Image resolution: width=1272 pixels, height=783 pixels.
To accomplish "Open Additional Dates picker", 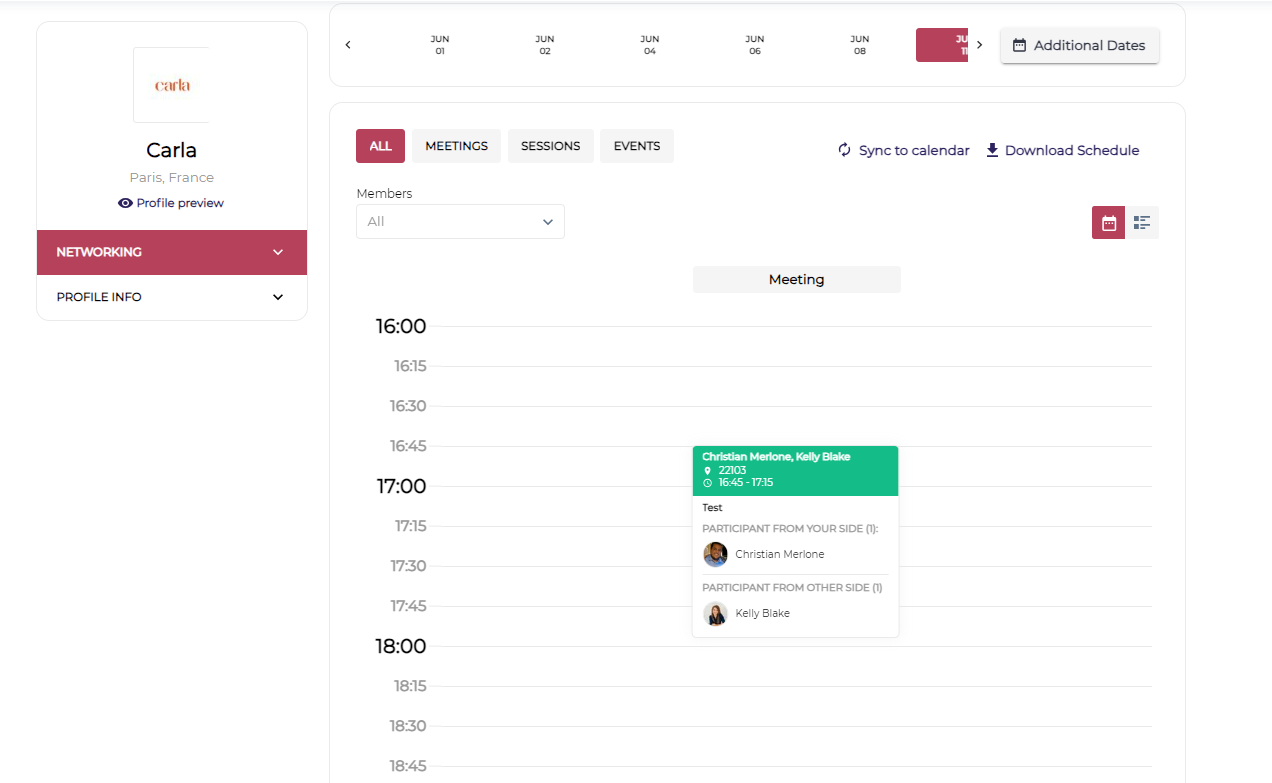I will pos(1079,45).
